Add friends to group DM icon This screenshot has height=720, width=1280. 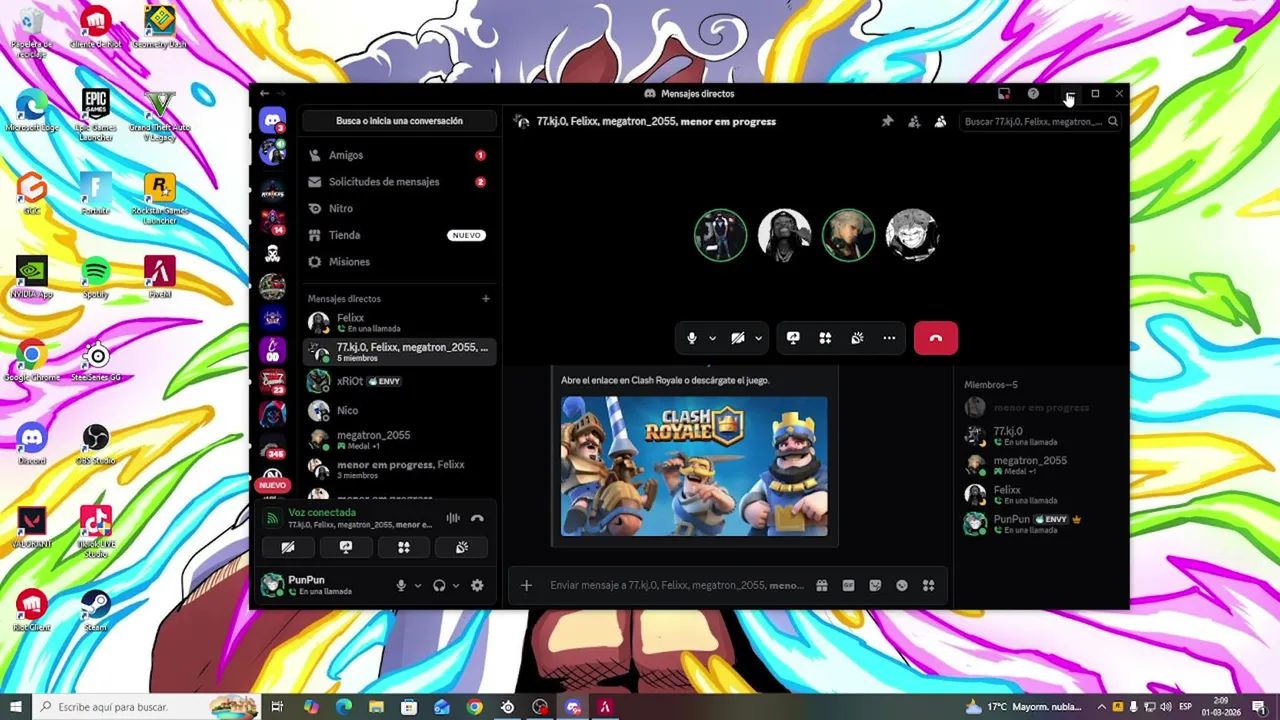(914, 121)
